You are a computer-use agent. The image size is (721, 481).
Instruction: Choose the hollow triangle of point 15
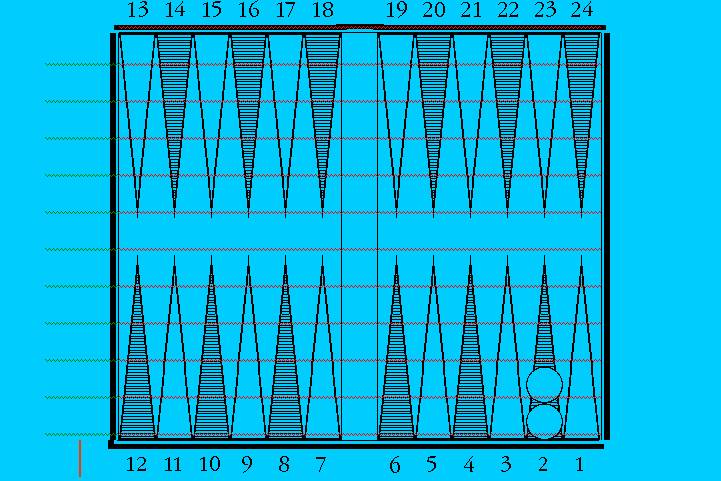pos(212,126)
